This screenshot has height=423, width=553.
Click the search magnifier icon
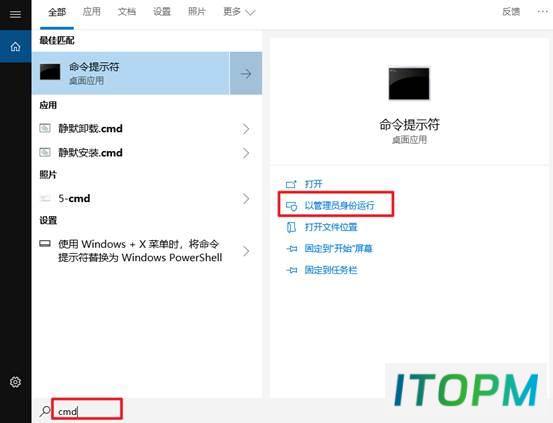[45, 411]
